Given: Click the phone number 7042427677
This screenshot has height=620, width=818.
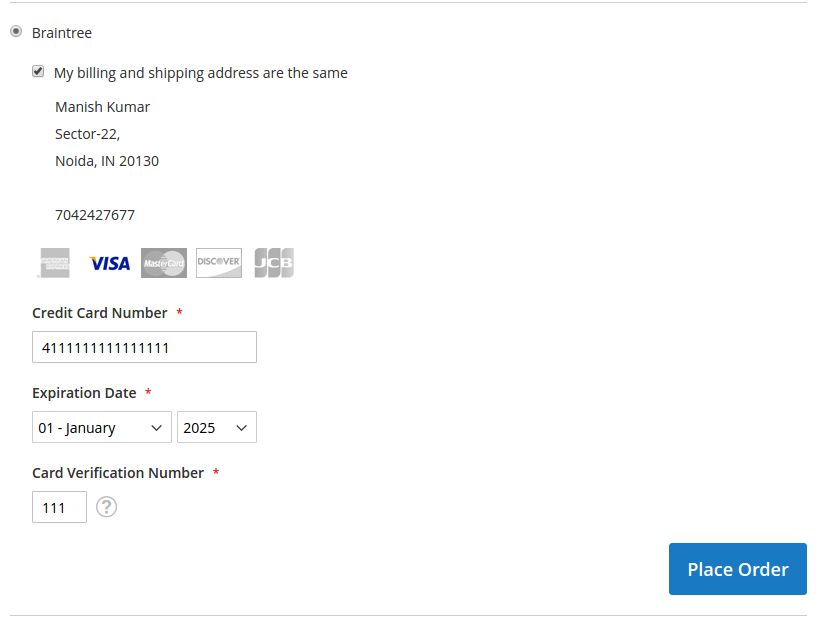Looking at the screenshot, I should pyautogui.click(x=95, y=215).
